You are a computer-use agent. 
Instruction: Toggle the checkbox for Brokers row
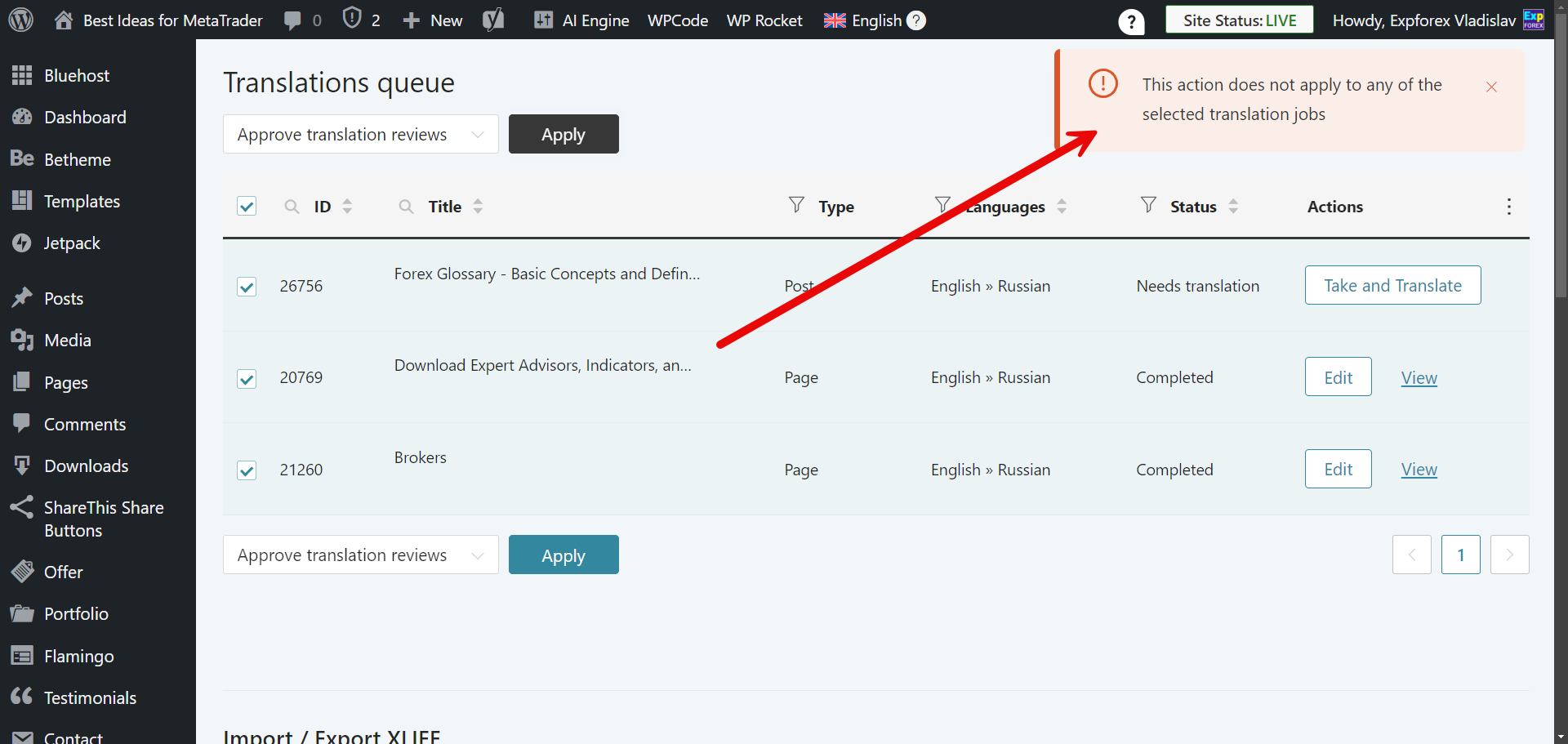click(247, 470)
